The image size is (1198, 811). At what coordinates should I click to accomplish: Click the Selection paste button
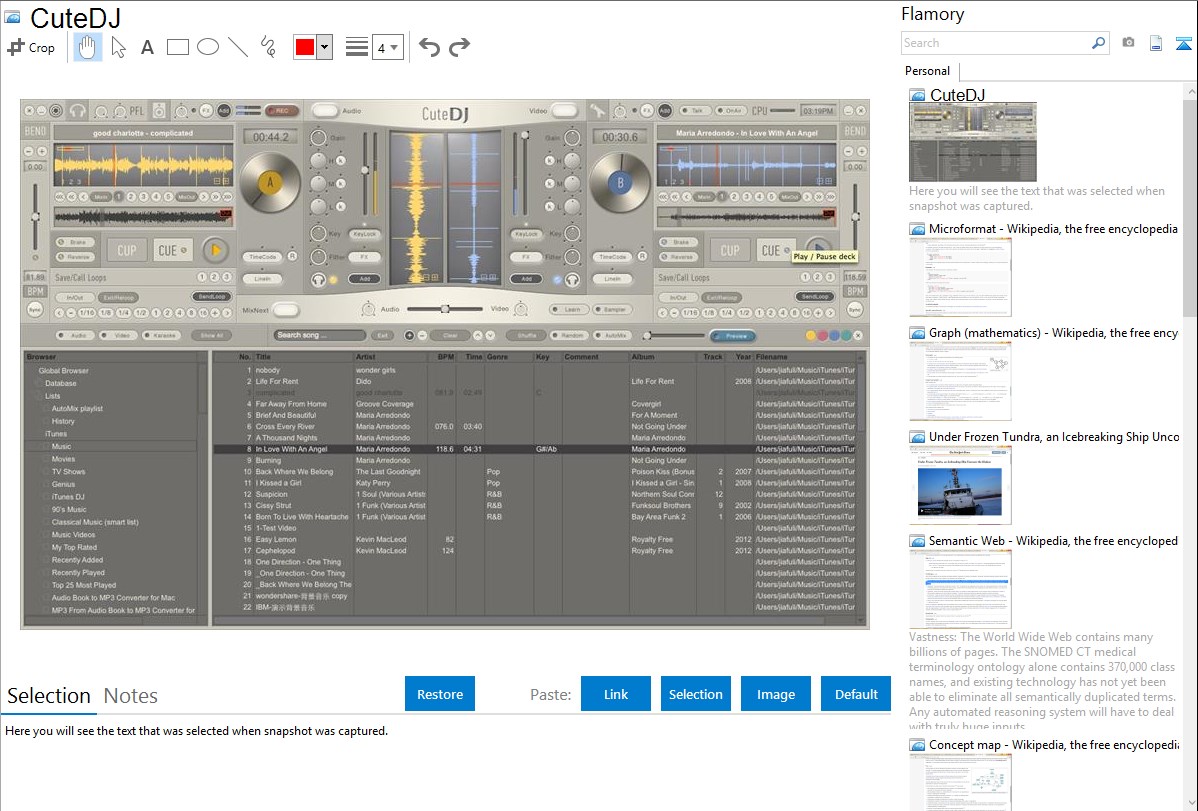(696, 694)
